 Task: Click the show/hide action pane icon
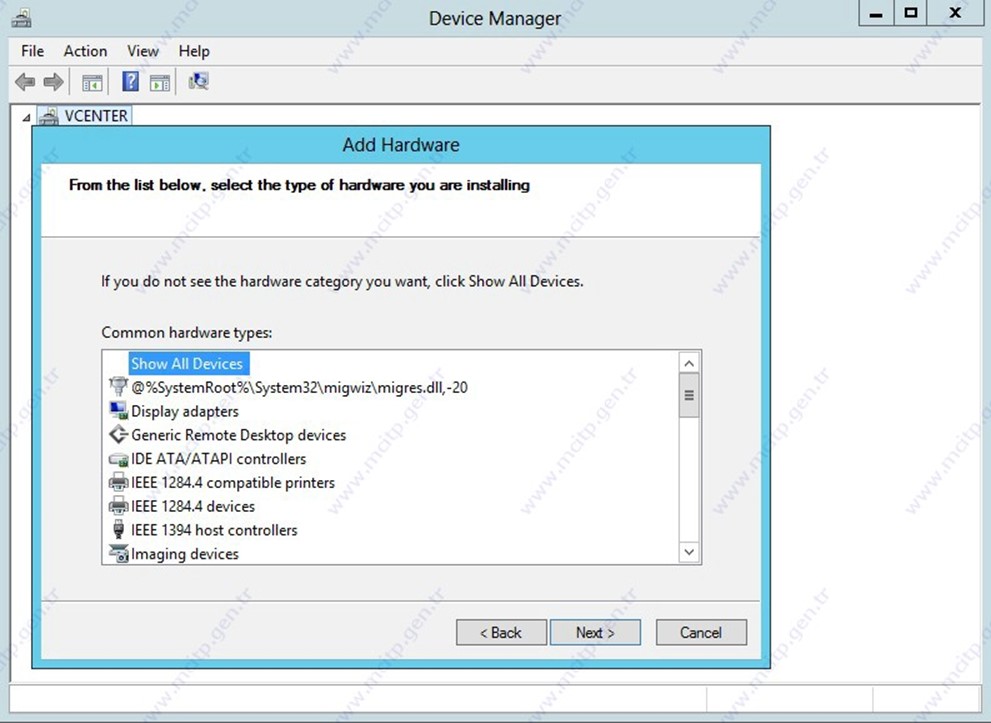point(160,82)
